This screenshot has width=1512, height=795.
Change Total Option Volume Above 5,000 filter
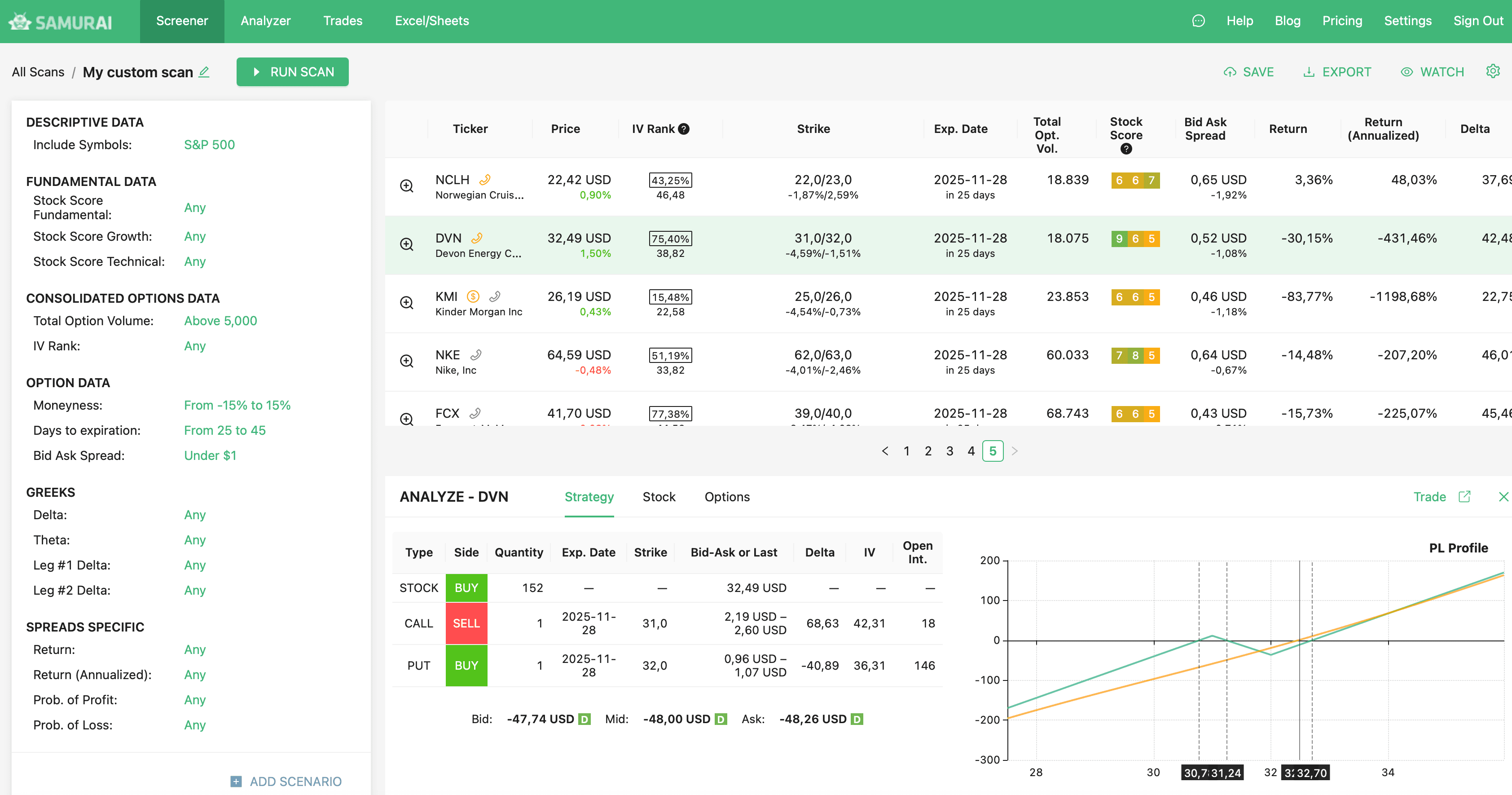[221, 321]
